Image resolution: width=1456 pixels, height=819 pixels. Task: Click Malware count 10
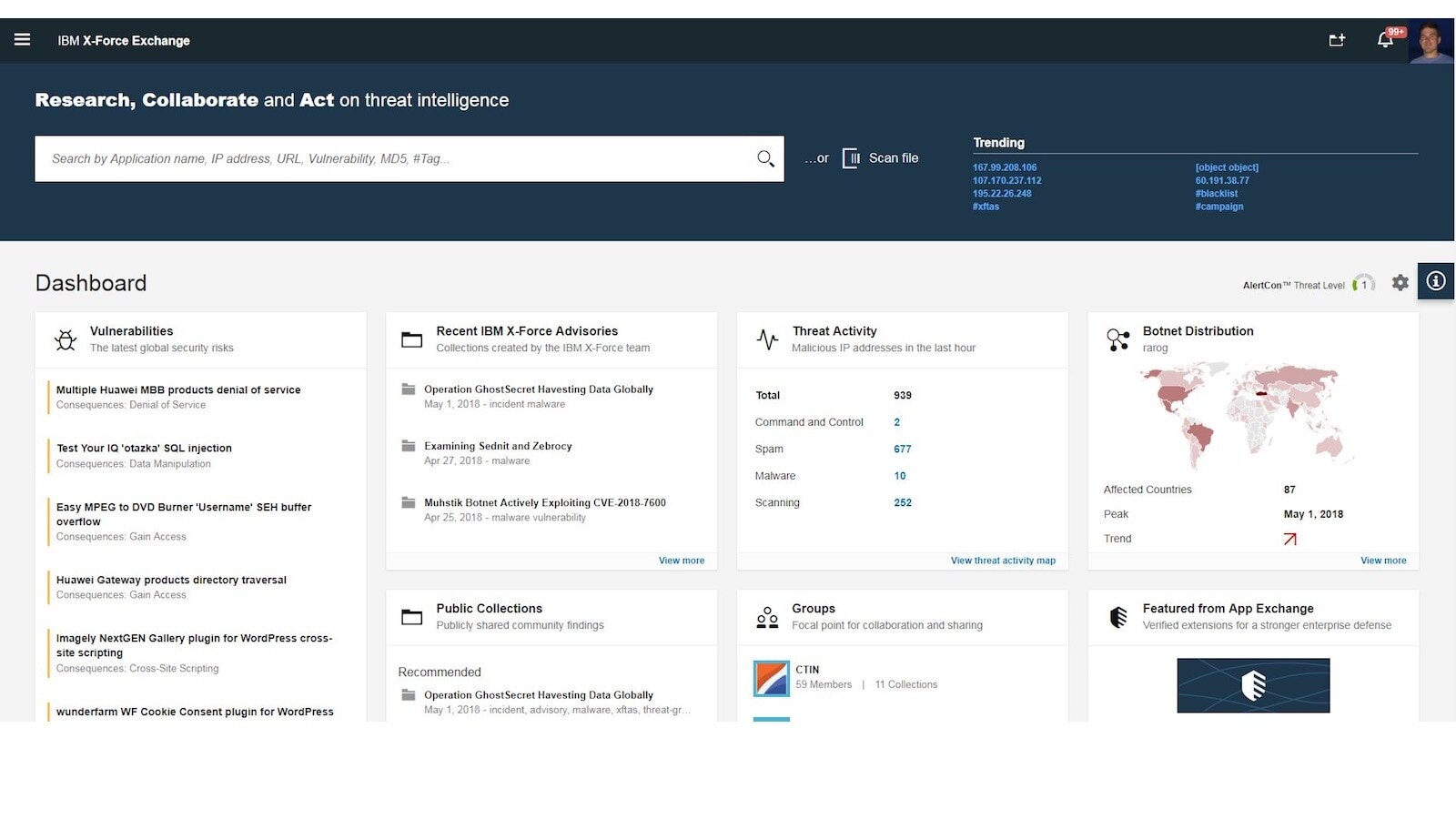click(900, 476)
